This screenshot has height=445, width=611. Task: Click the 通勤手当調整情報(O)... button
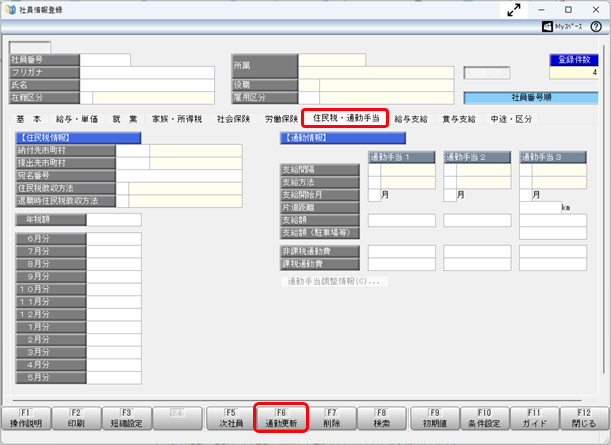[x=335, y=282]
